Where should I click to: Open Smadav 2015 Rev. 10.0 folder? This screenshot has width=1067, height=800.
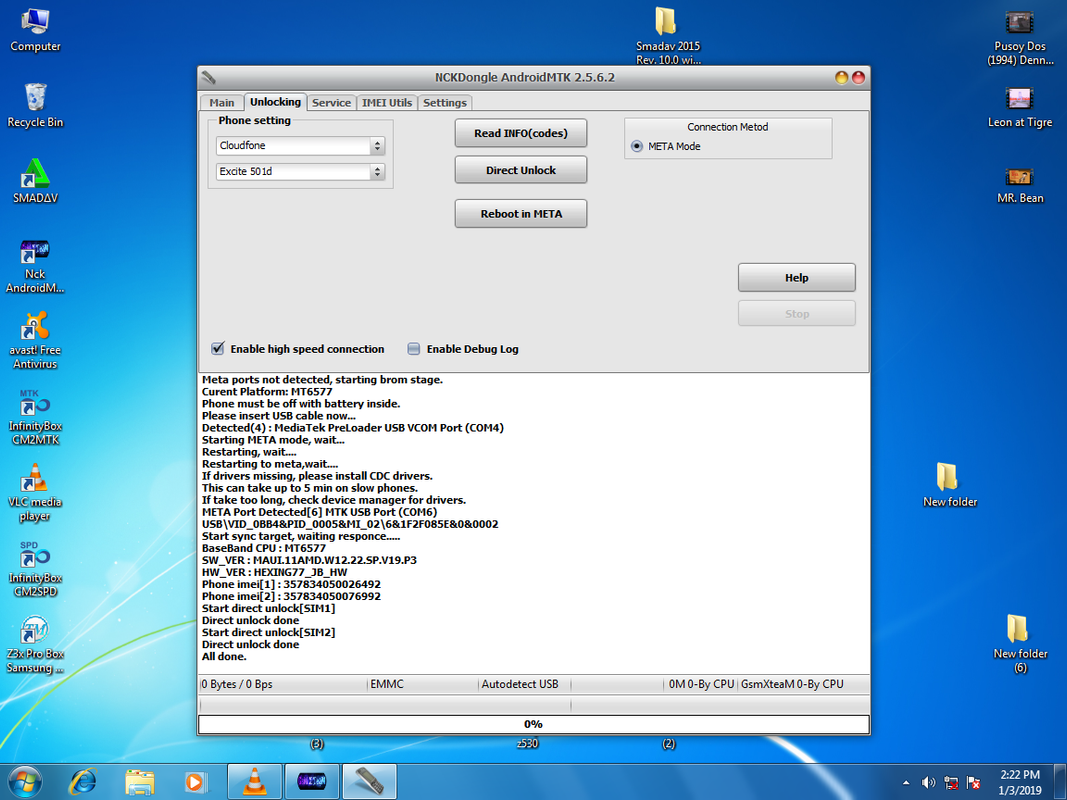668,35
